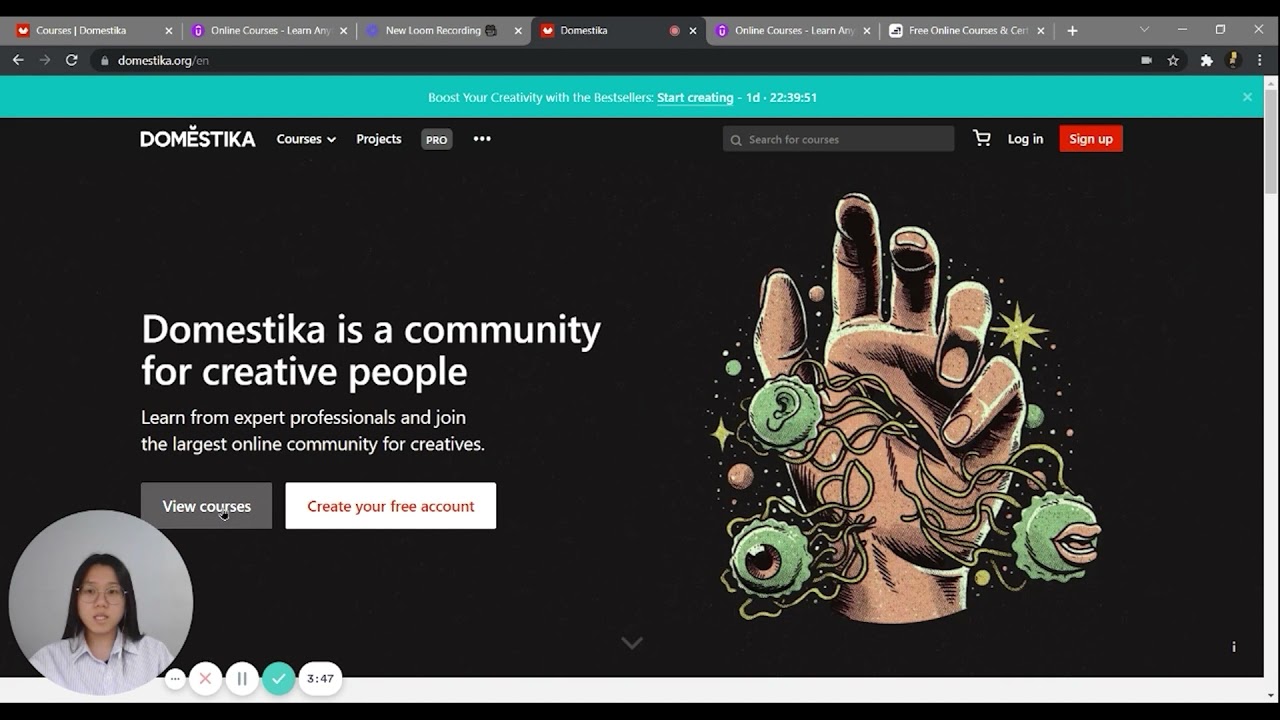Focus the Search for courses field
1280x720 pixels.
(x=838, y=139)
